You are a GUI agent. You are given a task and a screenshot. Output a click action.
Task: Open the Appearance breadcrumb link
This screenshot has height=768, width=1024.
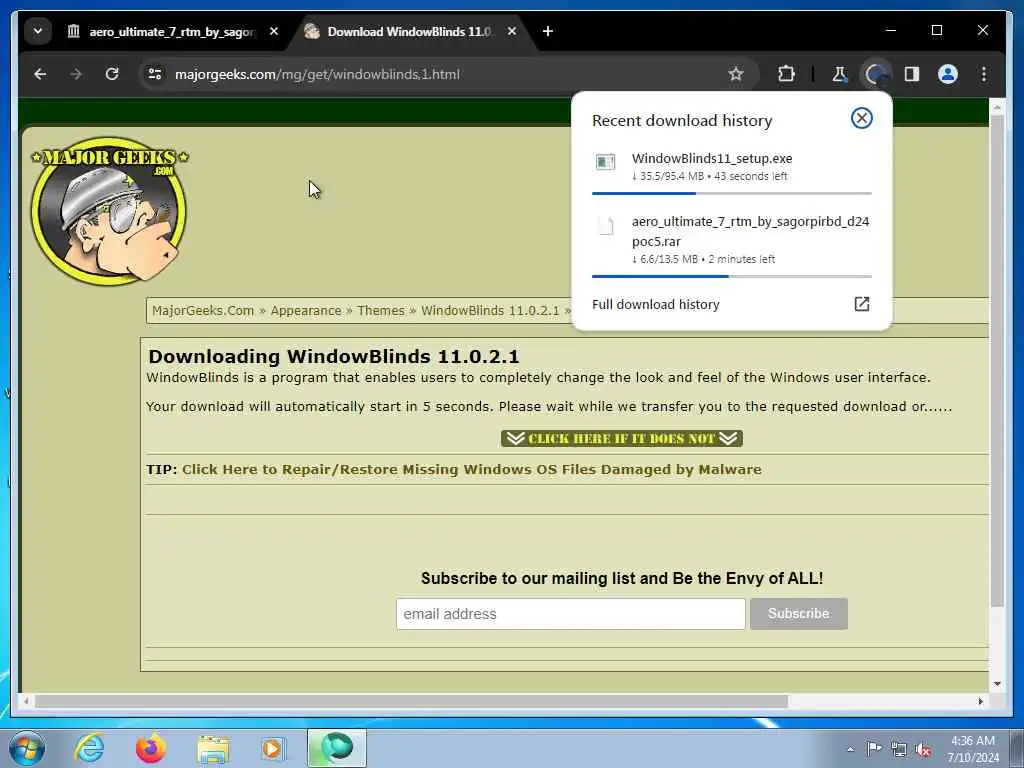click(306, 311)
